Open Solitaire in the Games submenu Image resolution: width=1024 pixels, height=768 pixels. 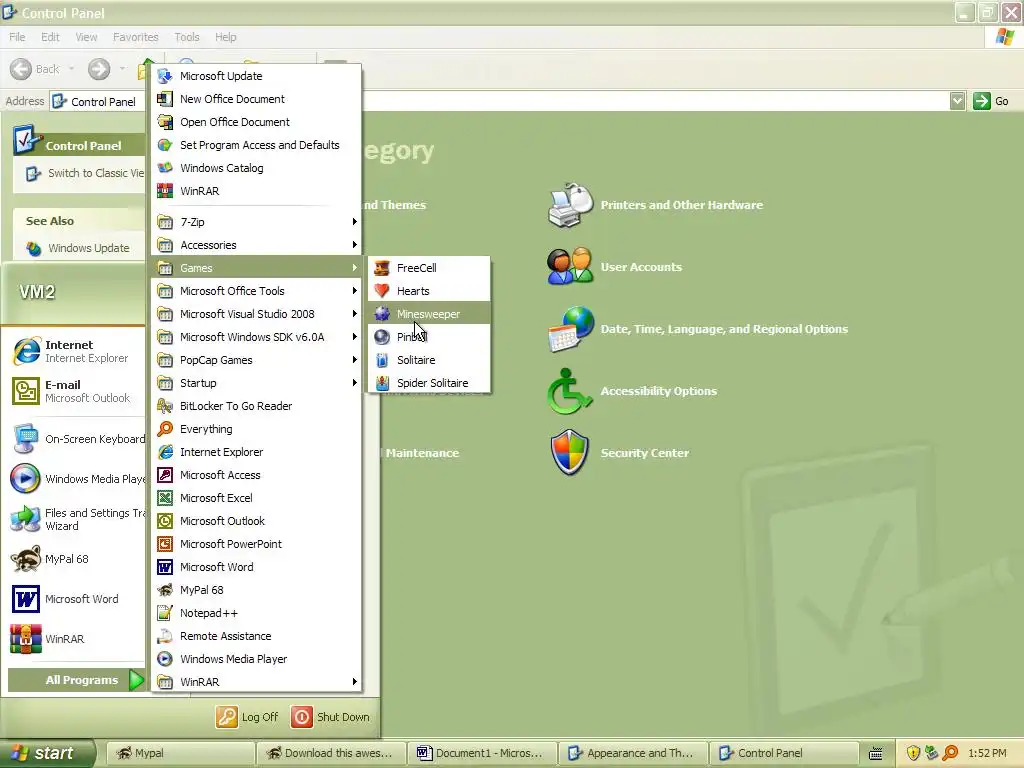click(x=428, y=360)
